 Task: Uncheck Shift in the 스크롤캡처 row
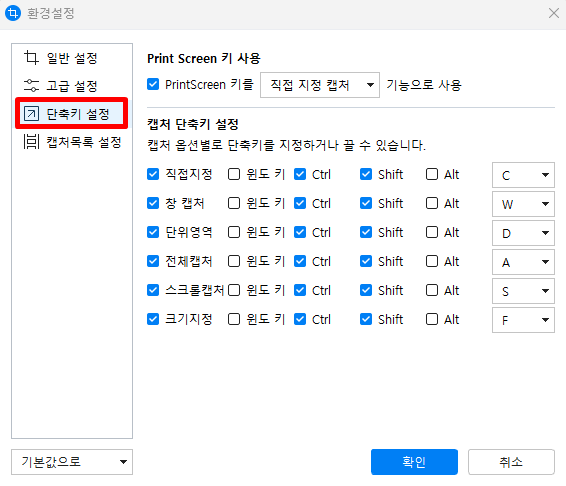(366, 290)
